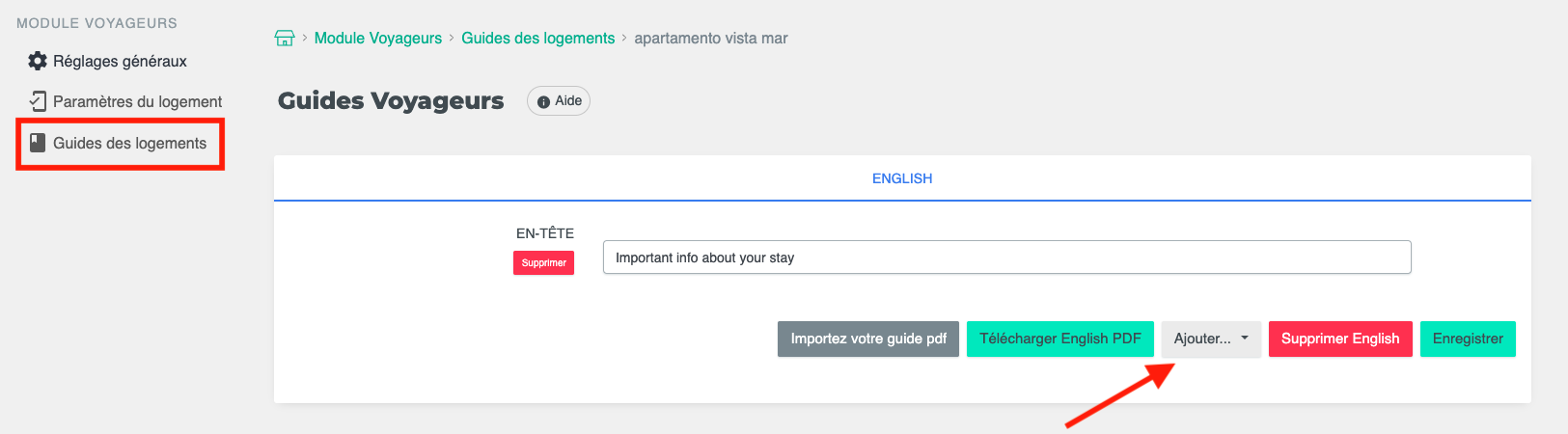The height and width of the screenshot is (434, 1568).
Task: Switch to the ENGLISH tab
Action: (x=901, y=178)
